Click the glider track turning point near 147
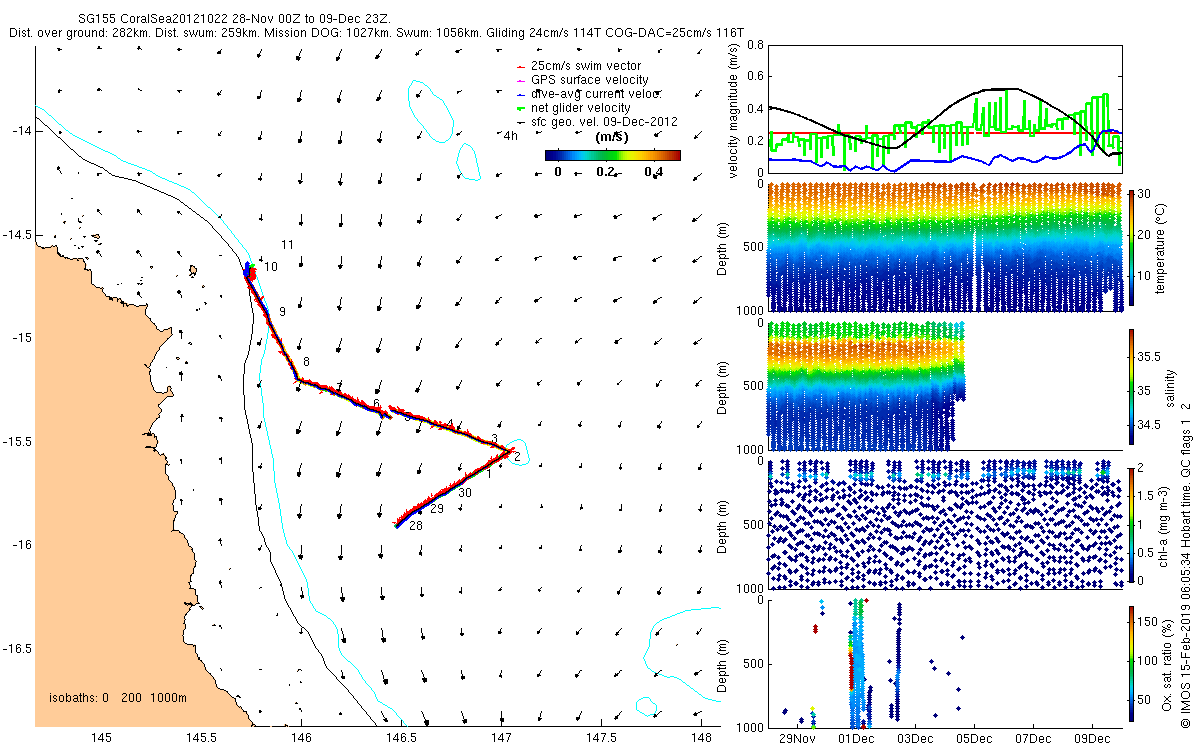This screenshot has width=1200, height=750. (508, 453)
